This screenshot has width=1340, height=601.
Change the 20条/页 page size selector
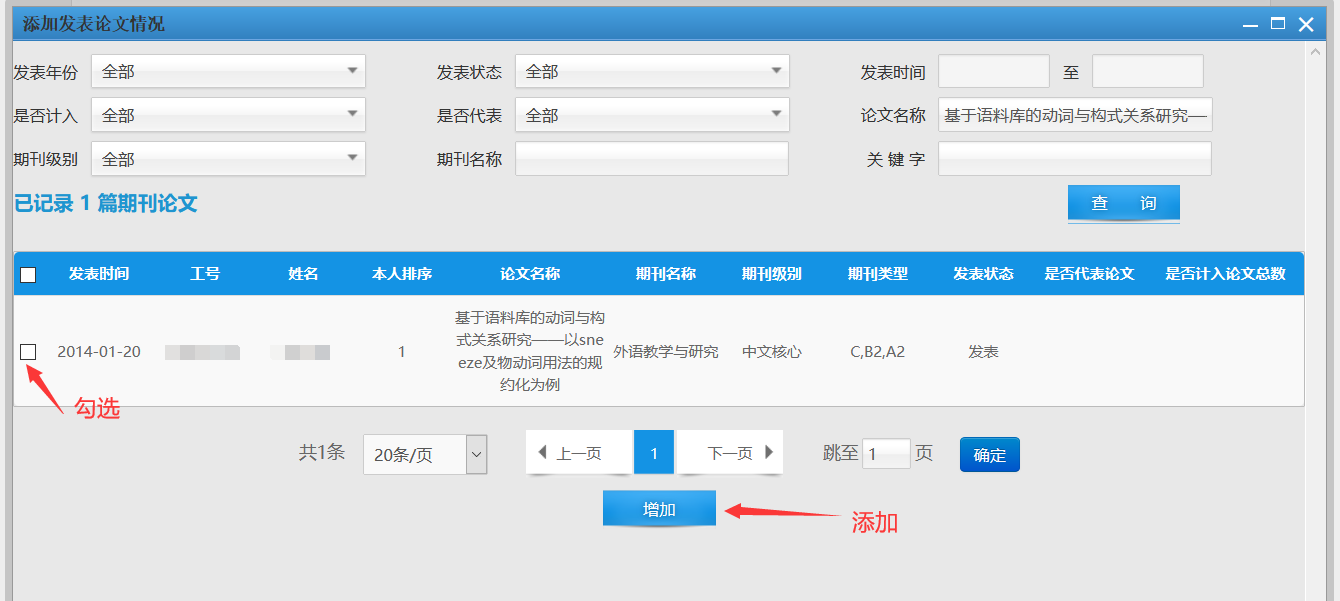click(424, 455)
